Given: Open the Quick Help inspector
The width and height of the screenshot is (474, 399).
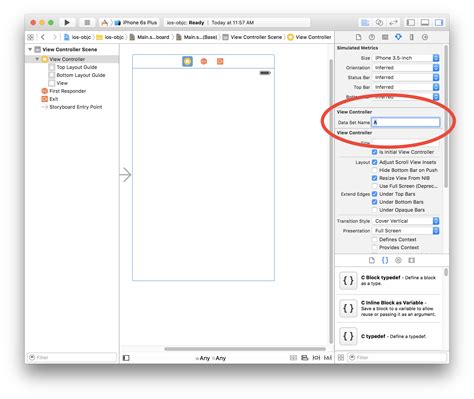Looking at the screenshot, I should (372, 37).
